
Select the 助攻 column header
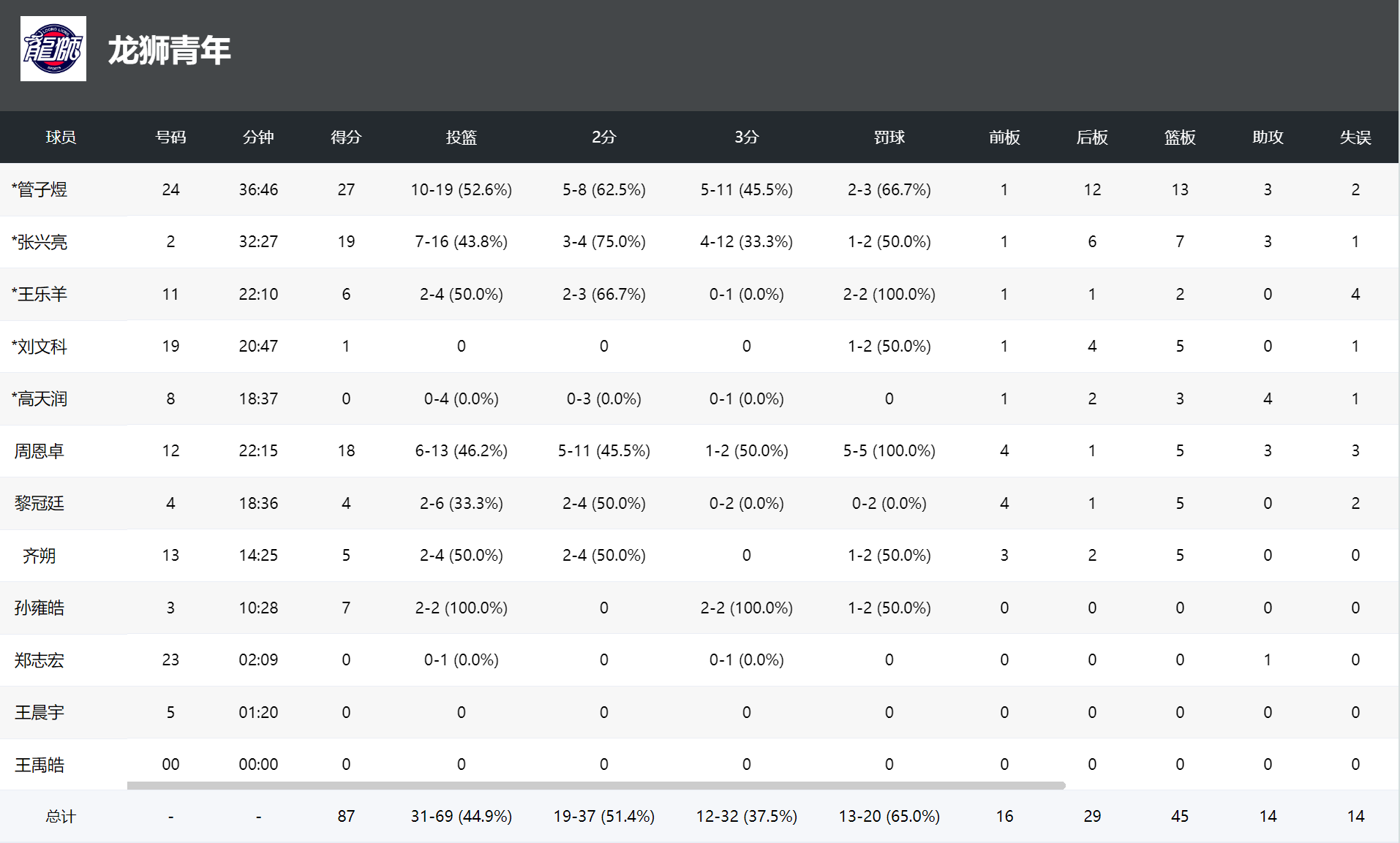click(1268, 137)
